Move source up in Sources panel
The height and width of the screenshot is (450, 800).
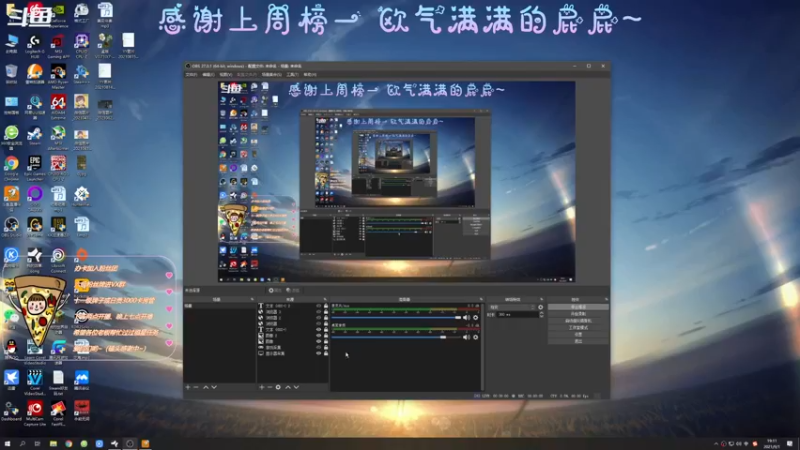coord(288,387)
